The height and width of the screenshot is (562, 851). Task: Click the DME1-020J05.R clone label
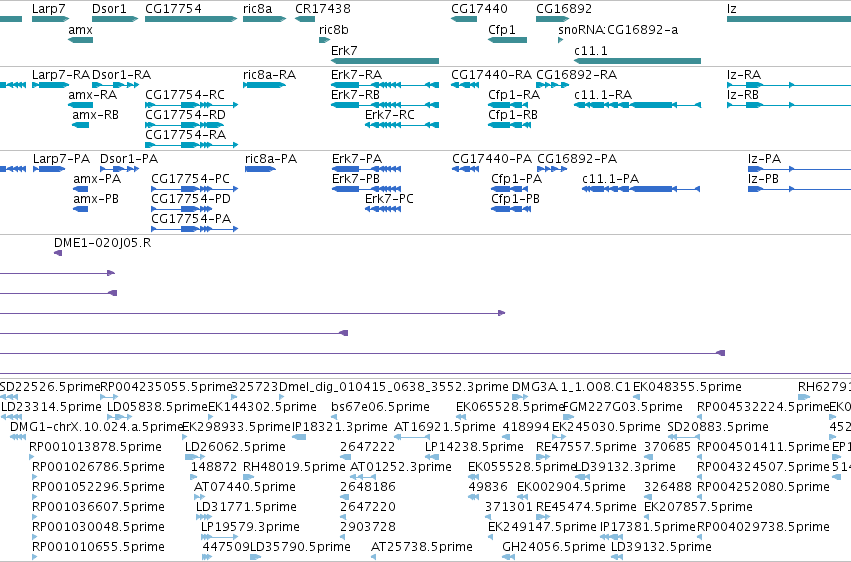tap(103, 242)
